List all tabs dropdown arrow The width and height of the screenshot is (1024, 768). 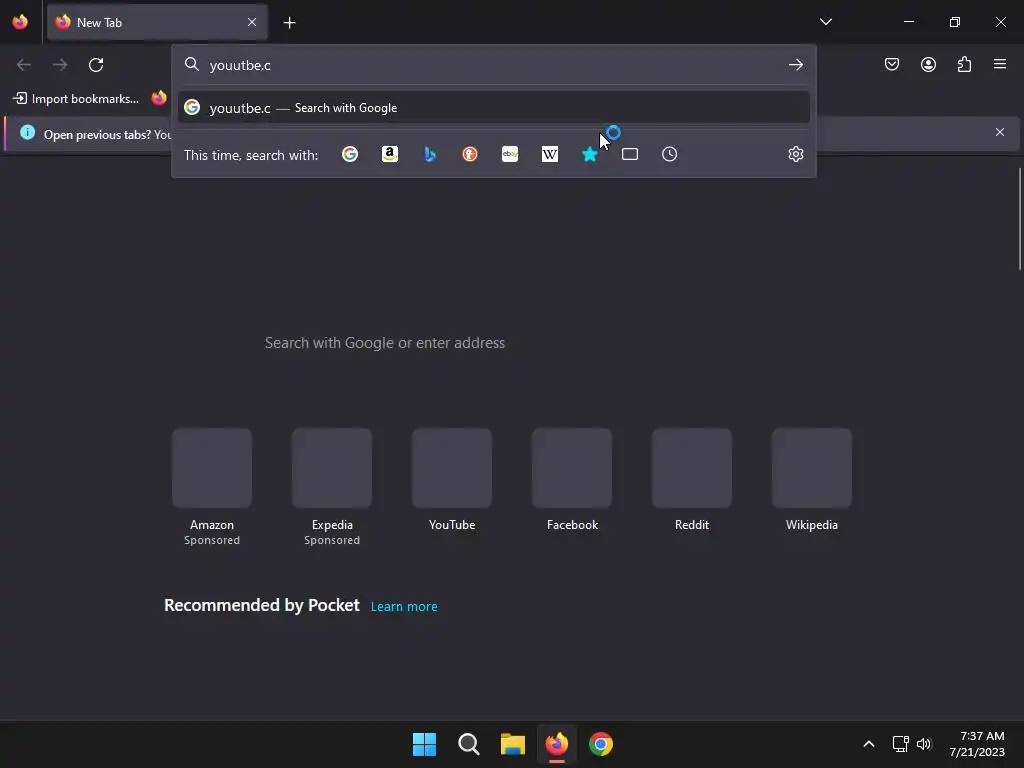pyautogui.click(x=825, y=22)
